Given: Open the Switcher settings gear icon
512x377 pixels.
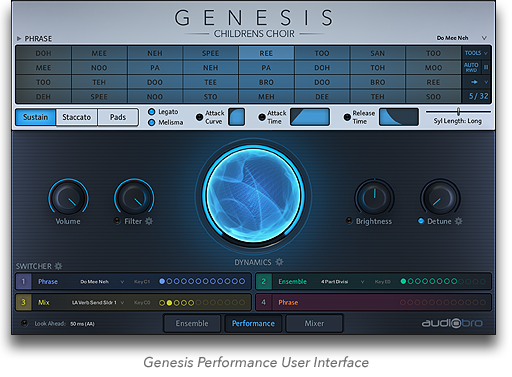Looking at the screenshot, I should coord(58,266).
